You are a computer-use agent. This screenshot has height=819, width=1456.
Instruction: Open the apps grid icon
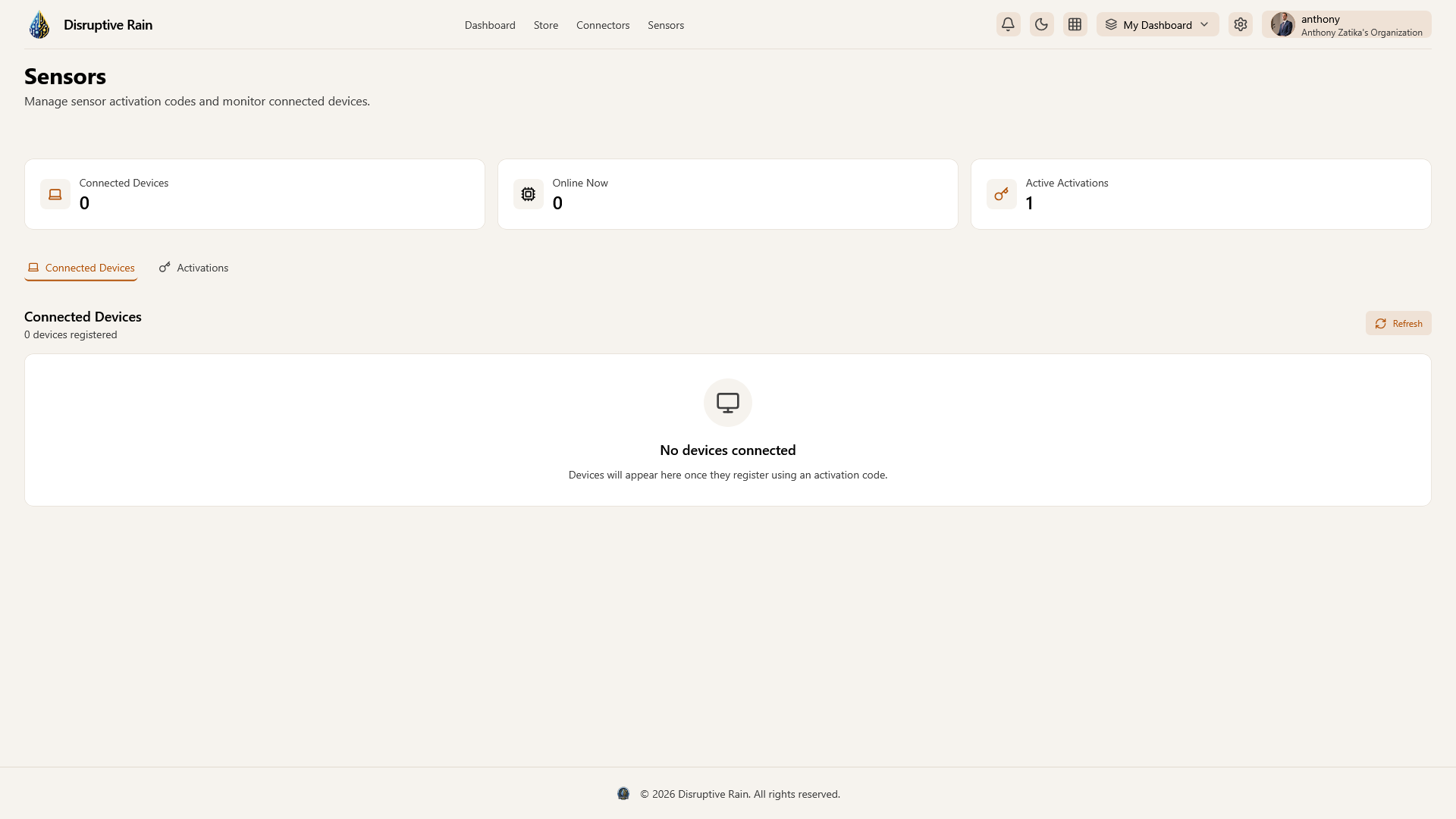[x=1075, y=25]
